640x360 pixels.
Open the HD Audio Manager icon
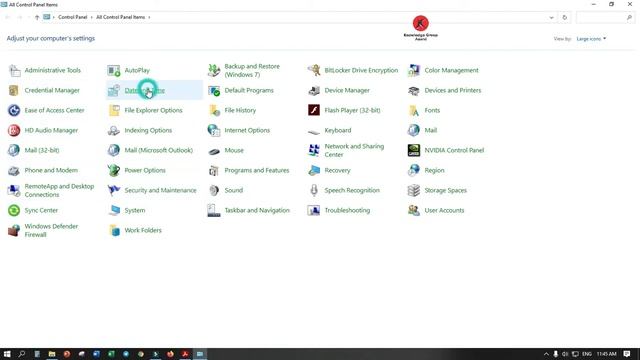pos(14,130)
